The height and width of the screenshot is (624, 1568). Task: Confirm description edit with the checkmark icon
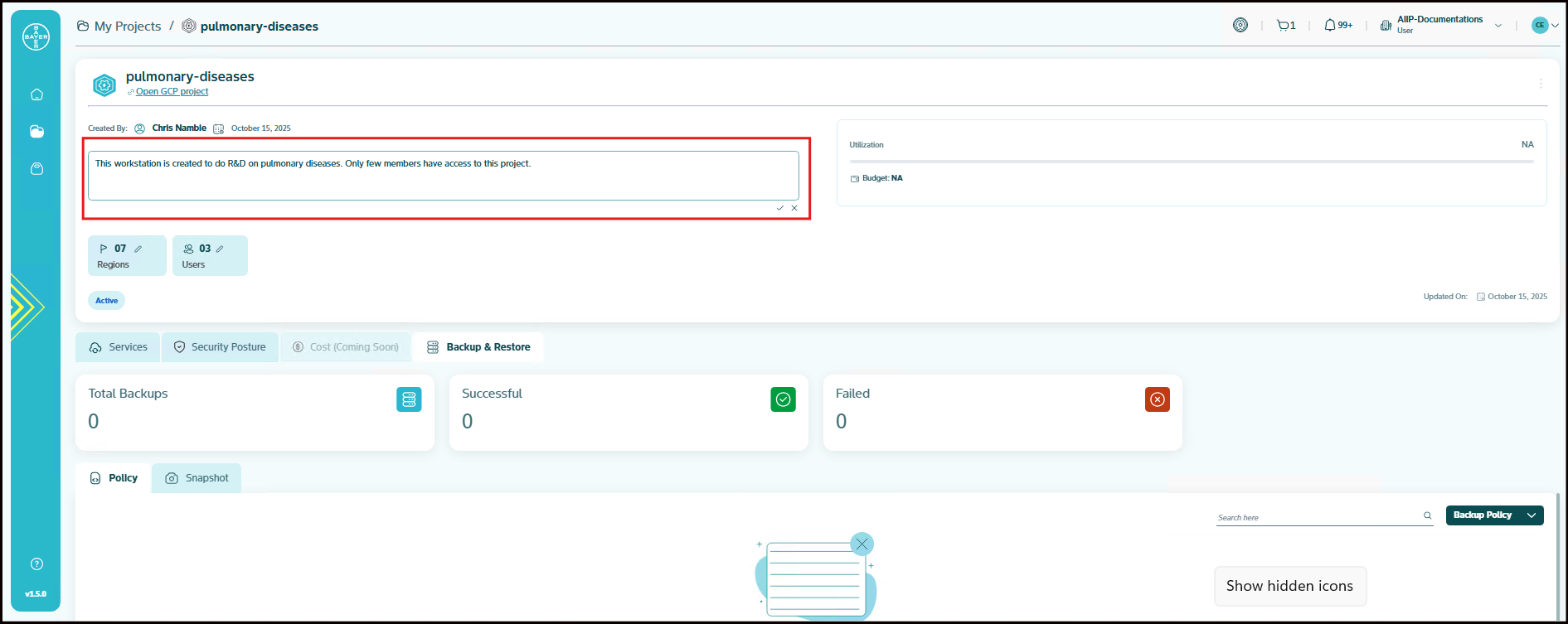coord(779,208)
